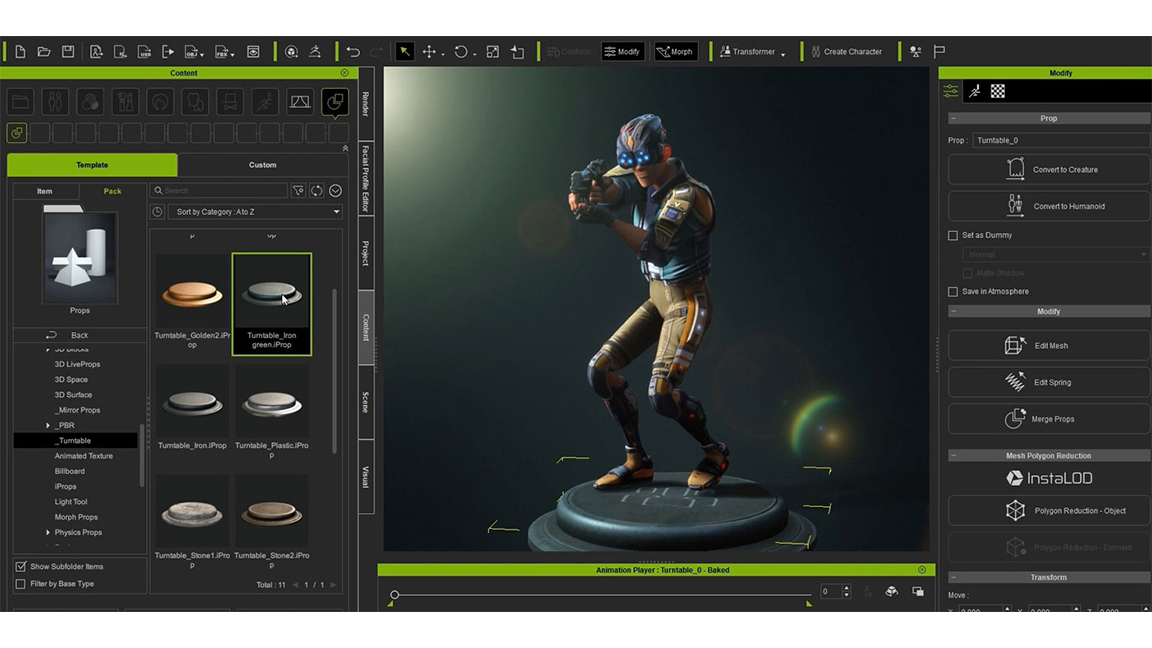This screenshot has height=648, width=1152.
Task: Click Convert to Humanoid button
Action: point(1049,206)
